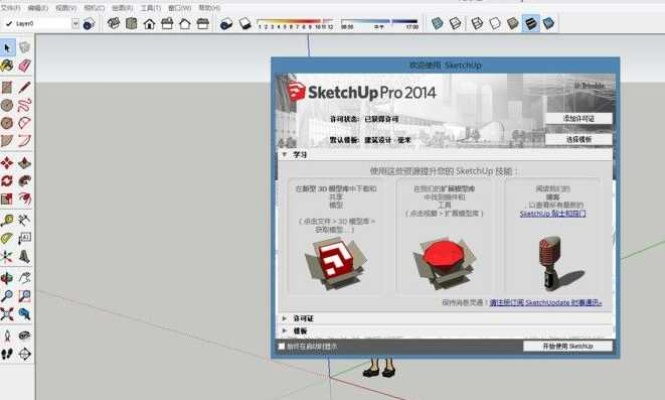665x400 pixels.
Task: Click the house-shaped Front view icon
Action: coord(149,23)
